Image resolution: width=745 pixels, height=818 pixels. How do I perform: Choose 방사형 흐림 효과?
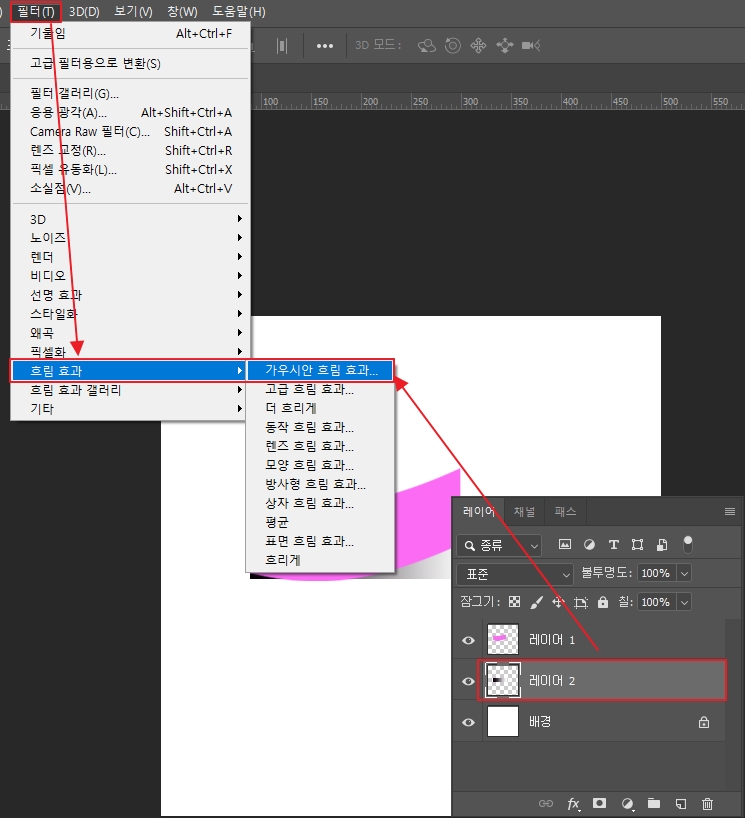coord(320,484)
